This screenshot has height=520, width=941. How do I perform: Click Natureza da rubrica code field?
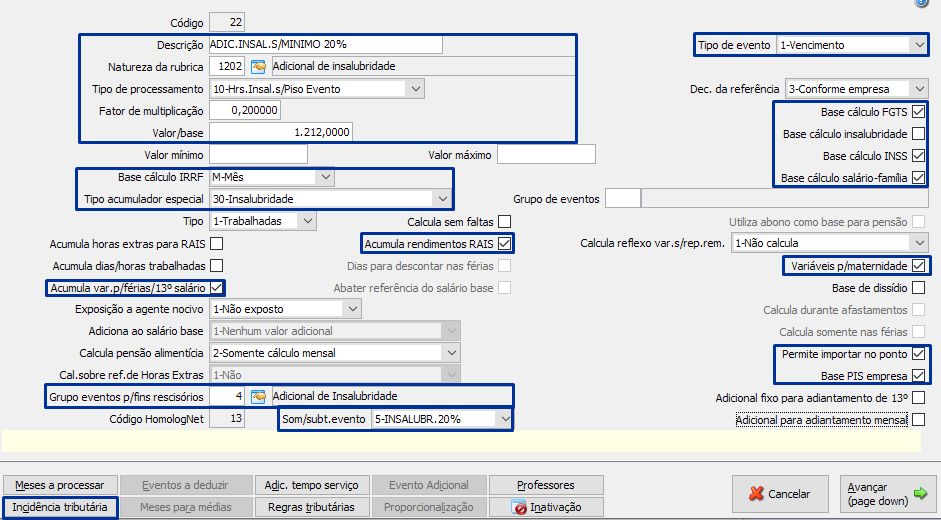point(227,67)
